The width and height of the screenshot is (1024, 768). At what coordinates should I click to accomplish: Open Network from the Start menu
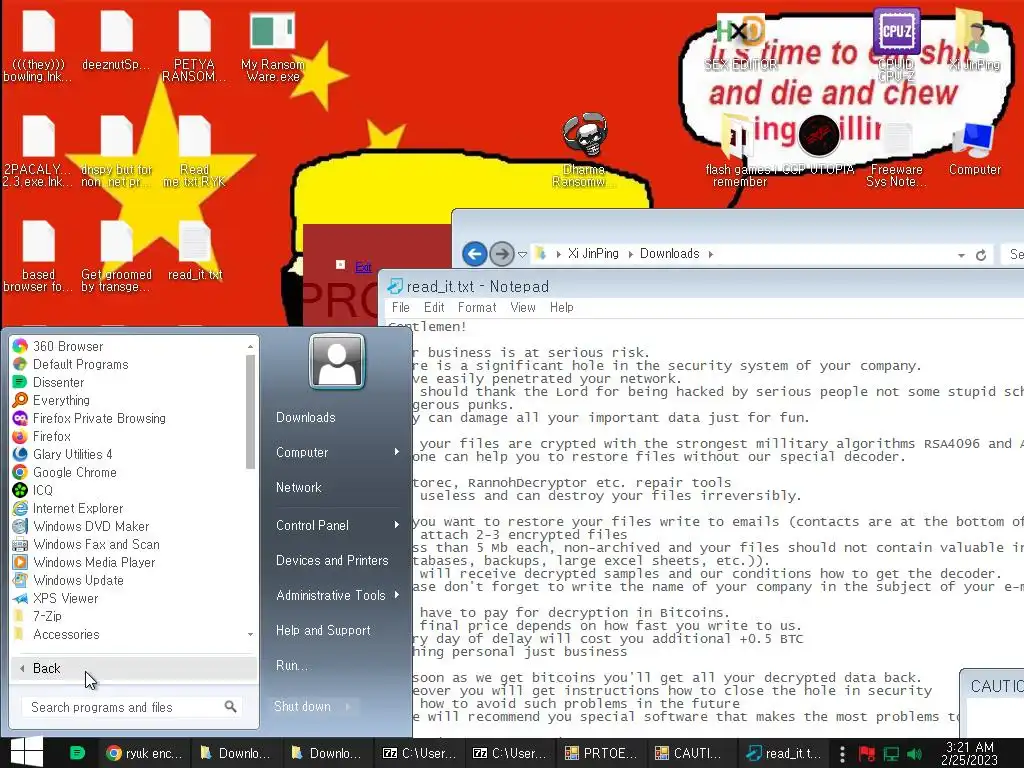click(x=298, y=487)
